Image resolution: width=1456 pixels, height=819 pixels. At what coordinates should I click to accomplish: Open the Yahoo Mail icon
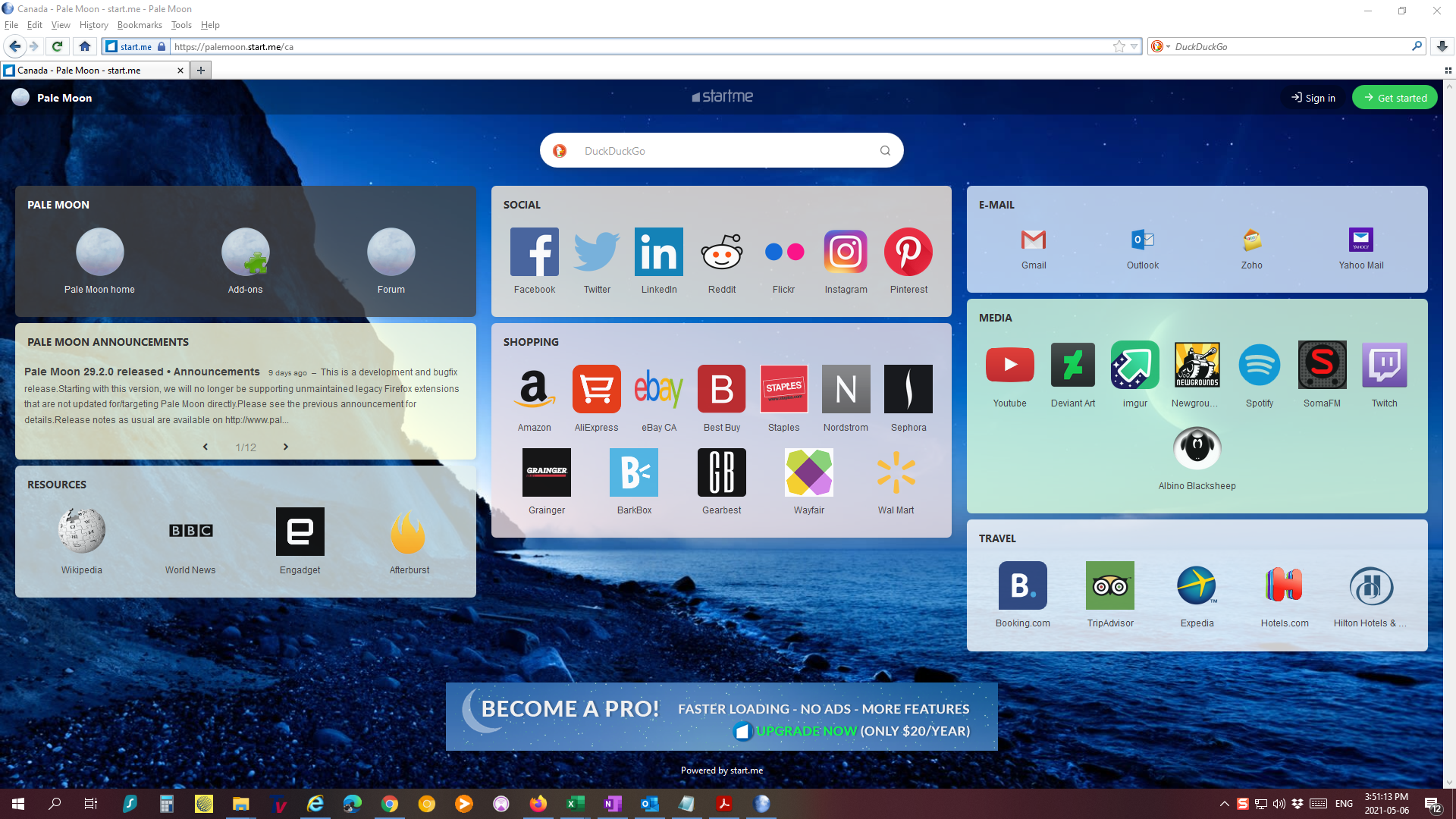pyautogui.click(x=1361, y=240)
